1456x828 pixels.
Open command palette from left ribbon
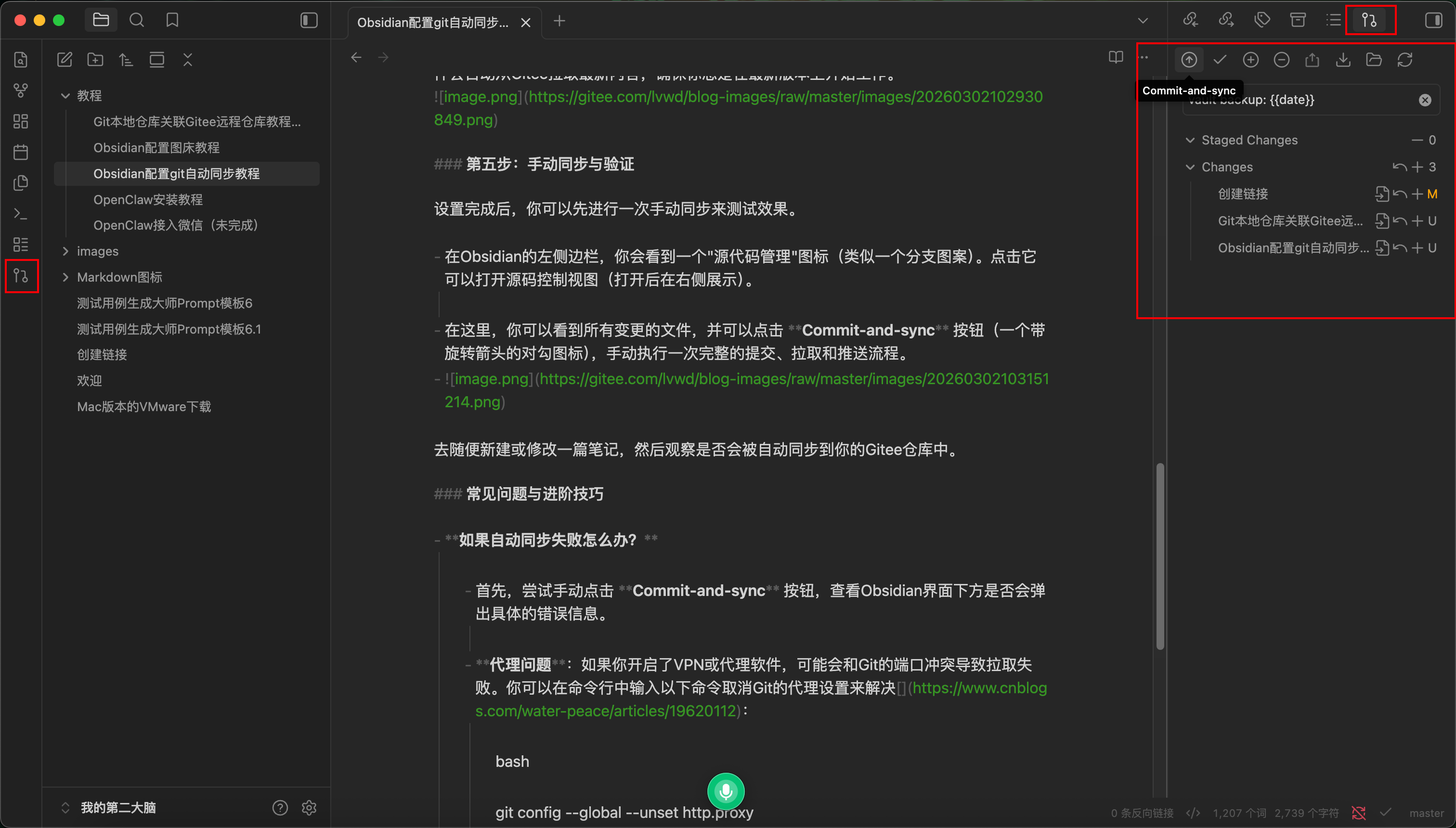pos(21,214)
